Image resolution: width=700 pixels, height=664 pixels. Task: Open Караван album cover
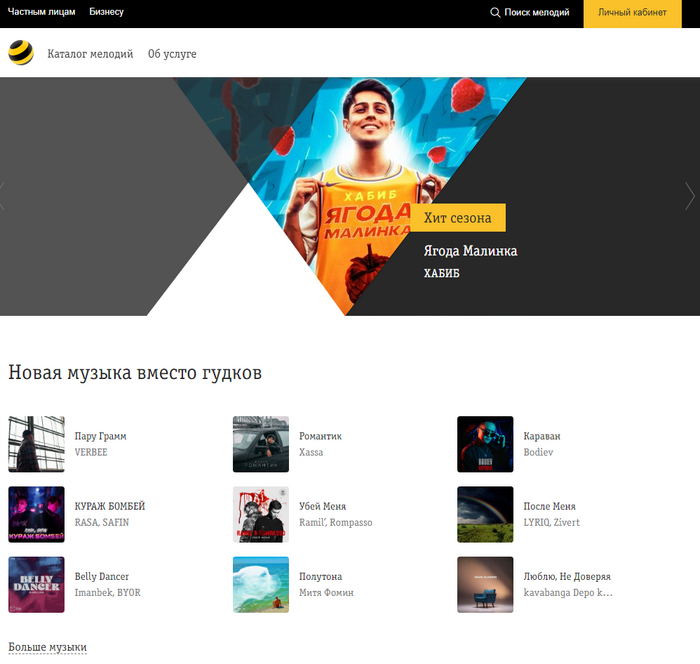pyautogui.click(x=485, y=444)
